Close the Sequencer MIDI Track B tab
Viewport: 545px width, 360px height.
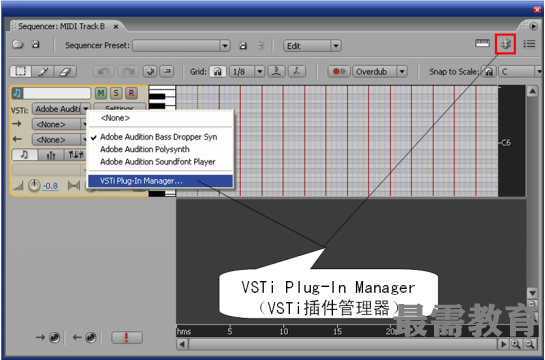[x=116, y=26]
